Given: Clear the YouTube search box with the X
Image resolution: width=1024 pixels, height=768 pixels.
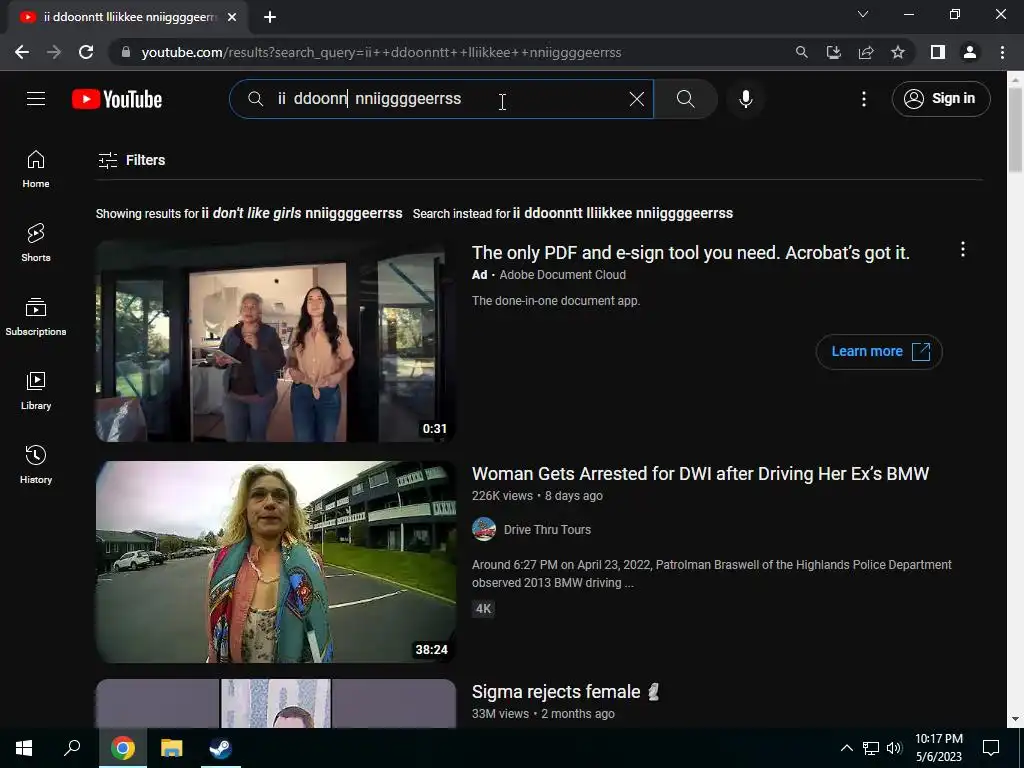Looking at the screenshot, I should (x=637, y=99).
